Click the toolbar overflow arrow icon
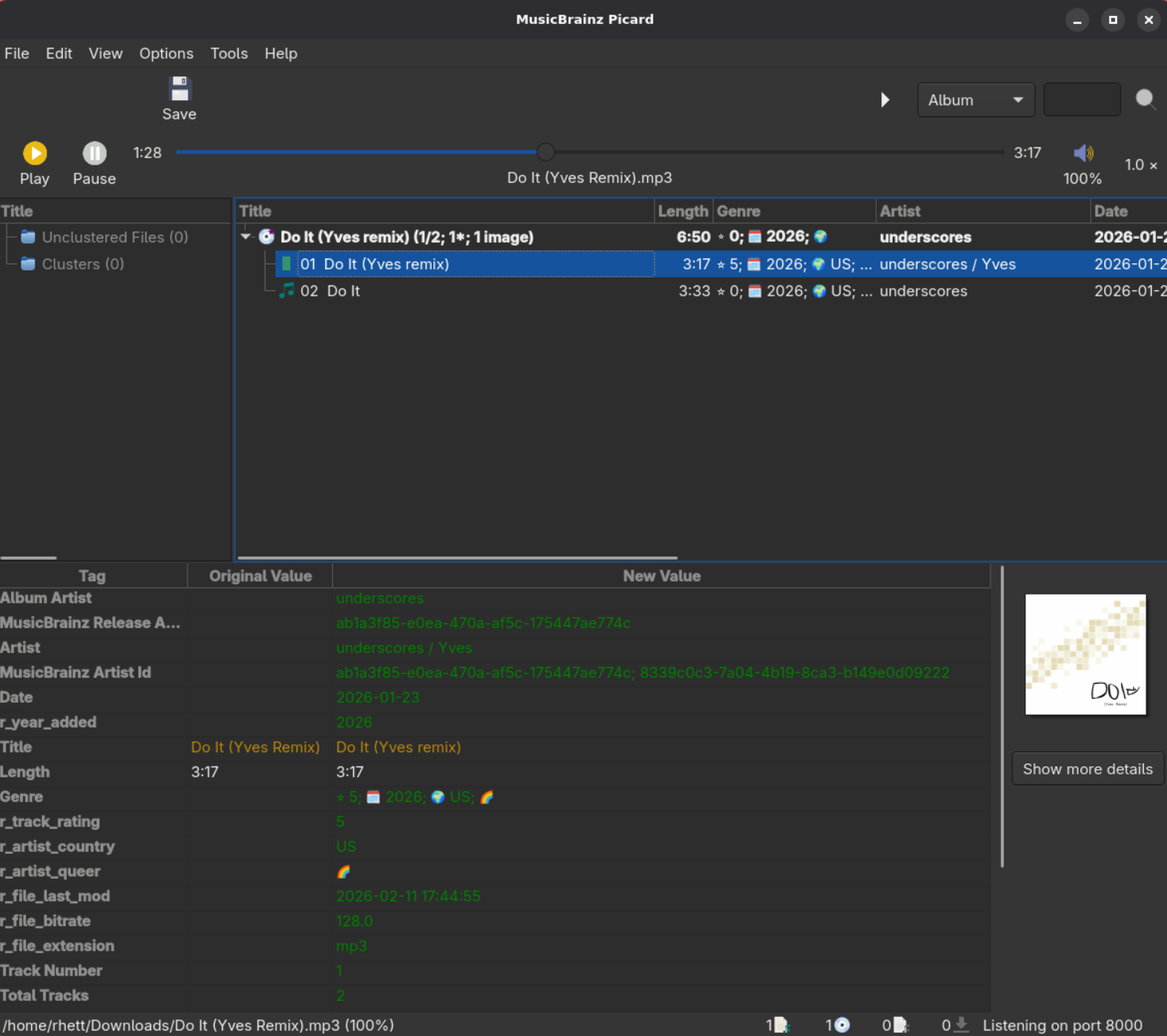This screenshot has width=1167, height=1036. pos(885,100)
